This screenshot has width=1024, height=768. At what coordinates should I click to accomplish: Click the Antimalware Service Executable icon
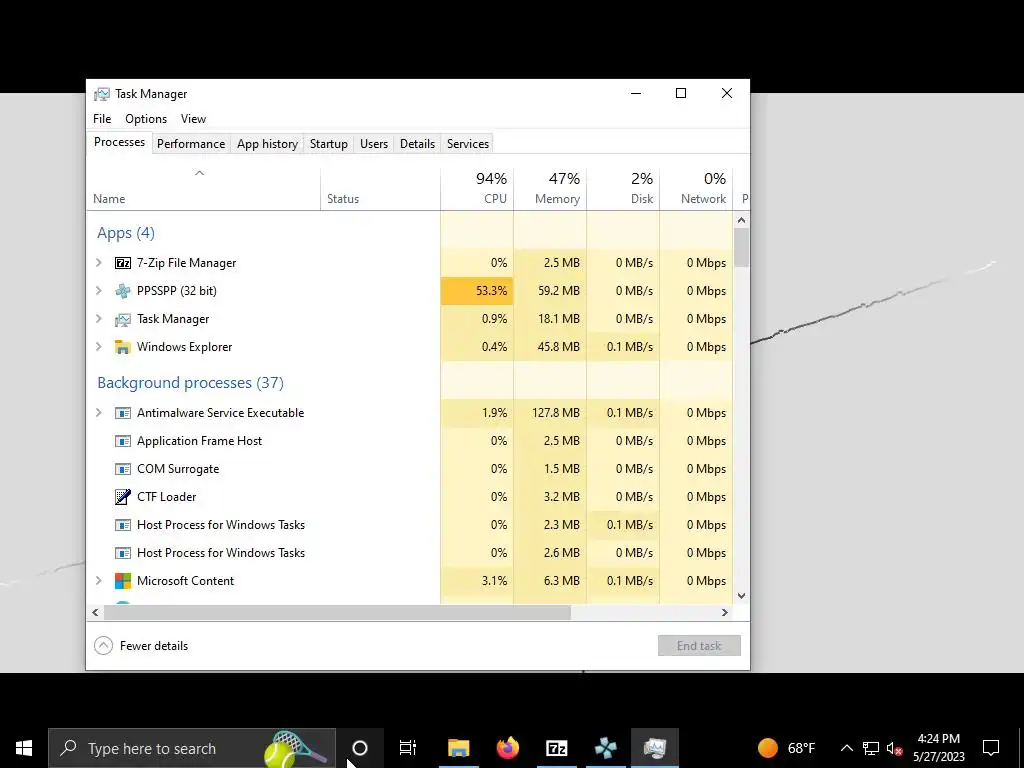point(123,413)
